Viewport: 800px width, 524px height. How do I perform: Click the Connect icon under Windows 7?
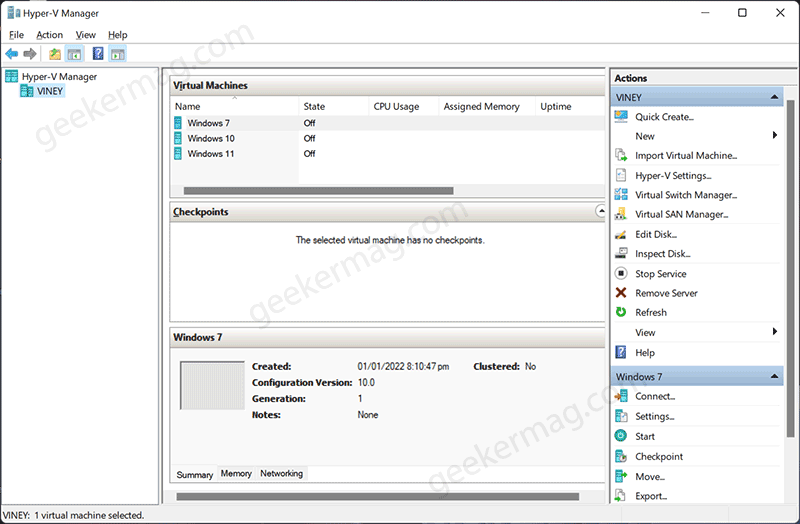coord(621,396)
